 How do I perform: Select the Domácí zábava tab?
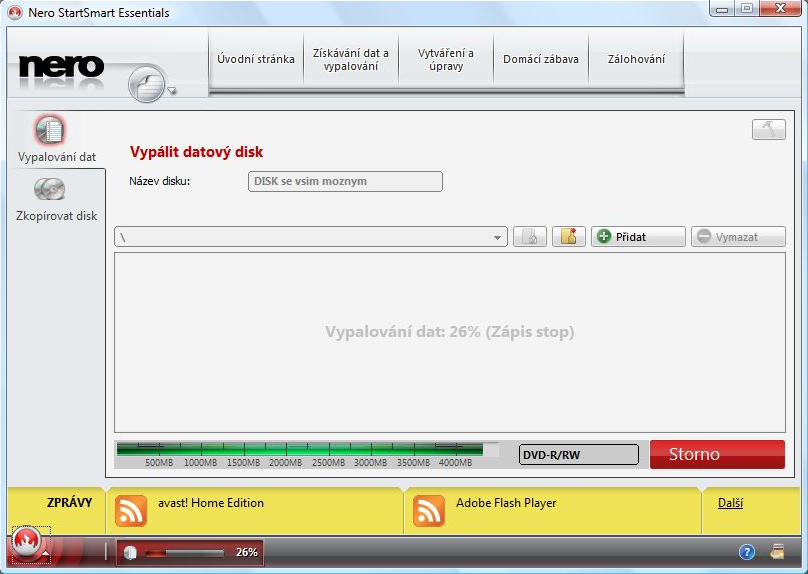coord(541,59)
